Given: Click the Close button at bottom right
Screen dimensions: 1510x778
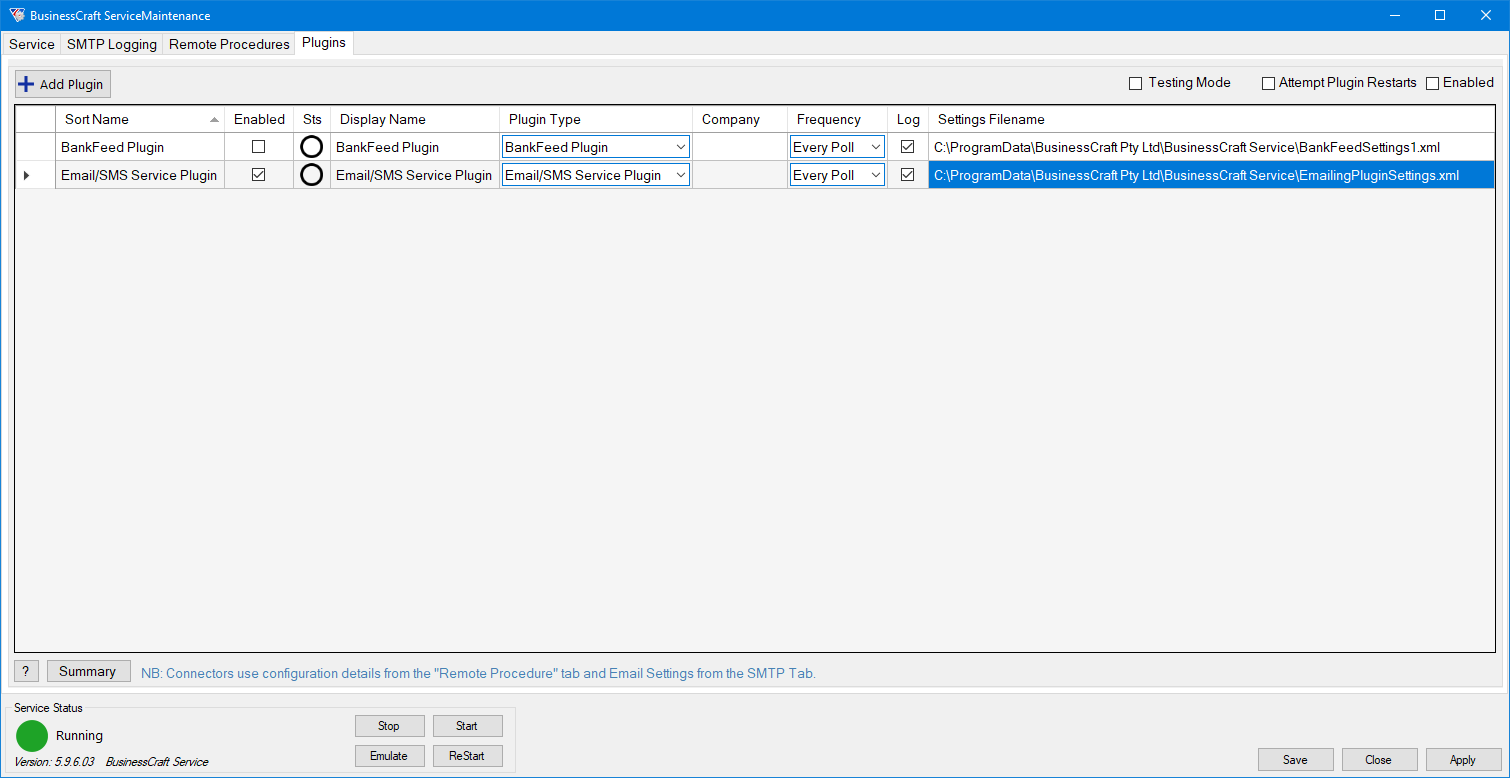Looking at the screenshot, I should (1379, 760).
